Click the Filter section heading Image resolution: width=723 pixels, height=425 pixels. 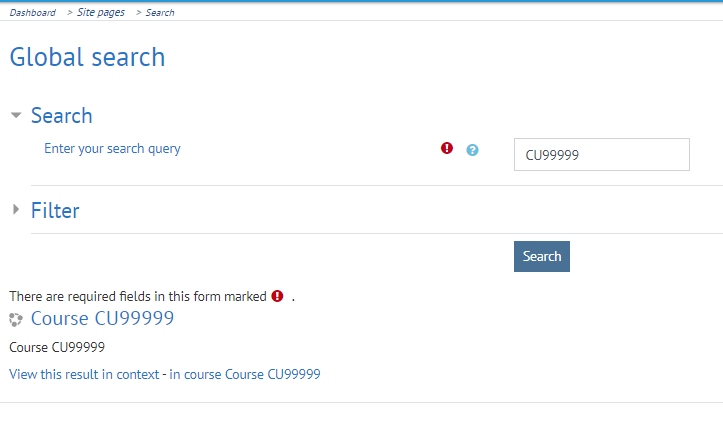pyautogui.click(x=55, y=210)
